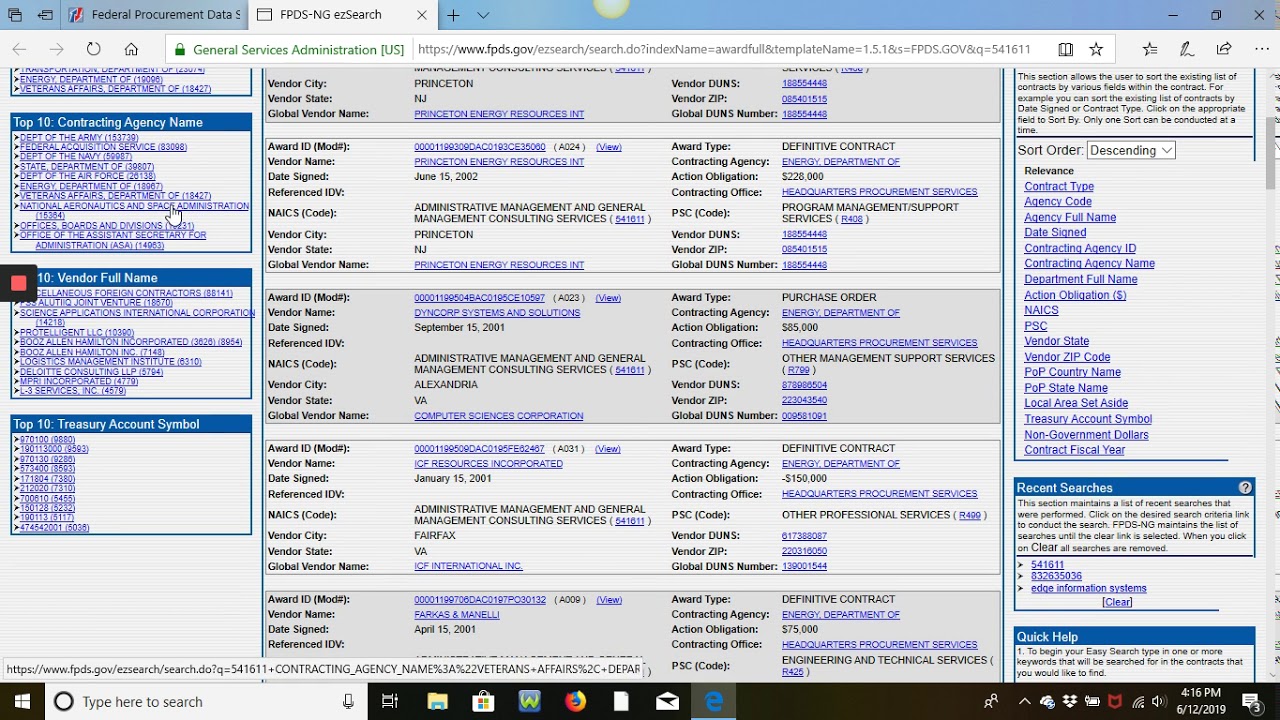Click the Cortana microphone icon
Viewport: 1280px width, 720px height.
coord(348,702)
